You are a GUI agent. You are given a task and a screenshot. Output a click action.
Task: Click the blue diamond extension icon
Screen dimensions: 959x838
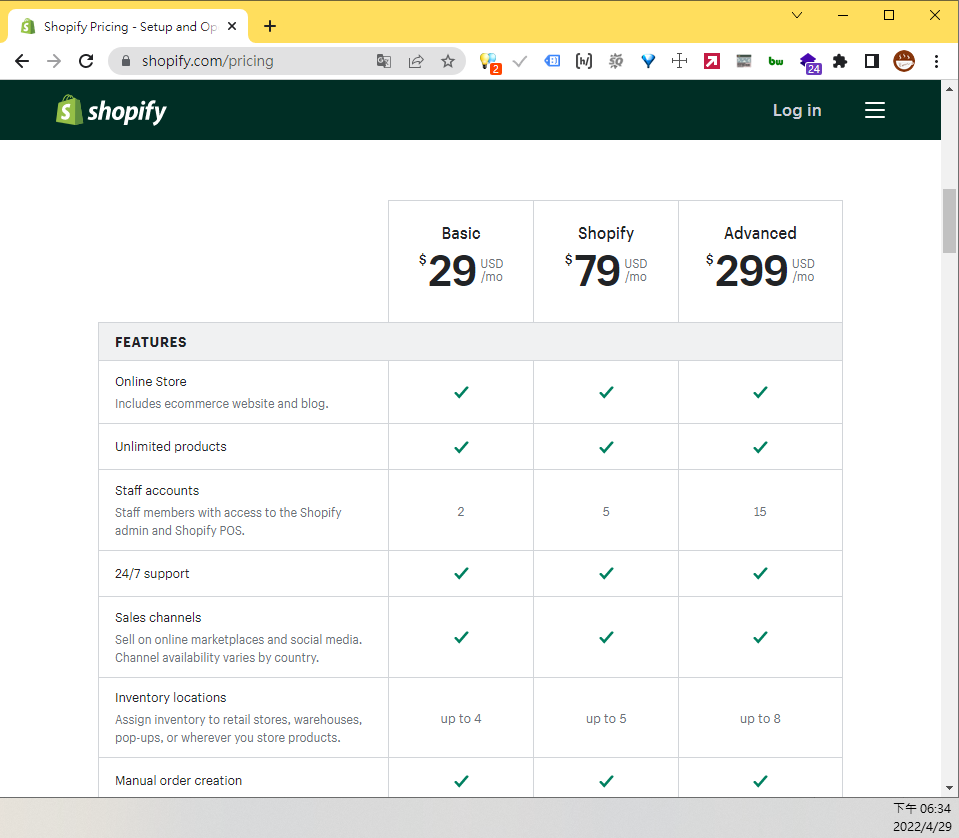pos(648,61)
